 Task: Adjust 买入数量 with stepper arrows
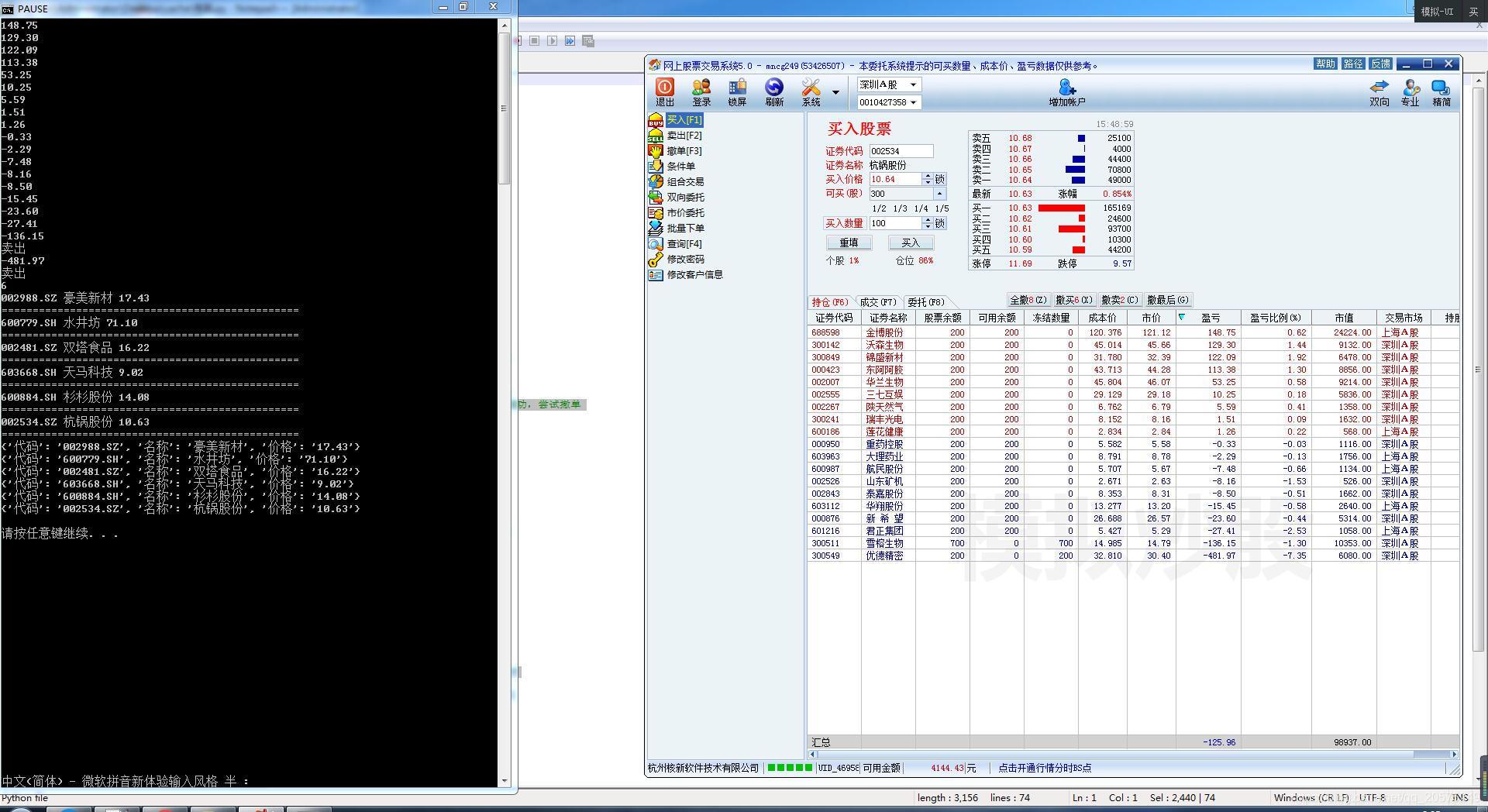927,223
